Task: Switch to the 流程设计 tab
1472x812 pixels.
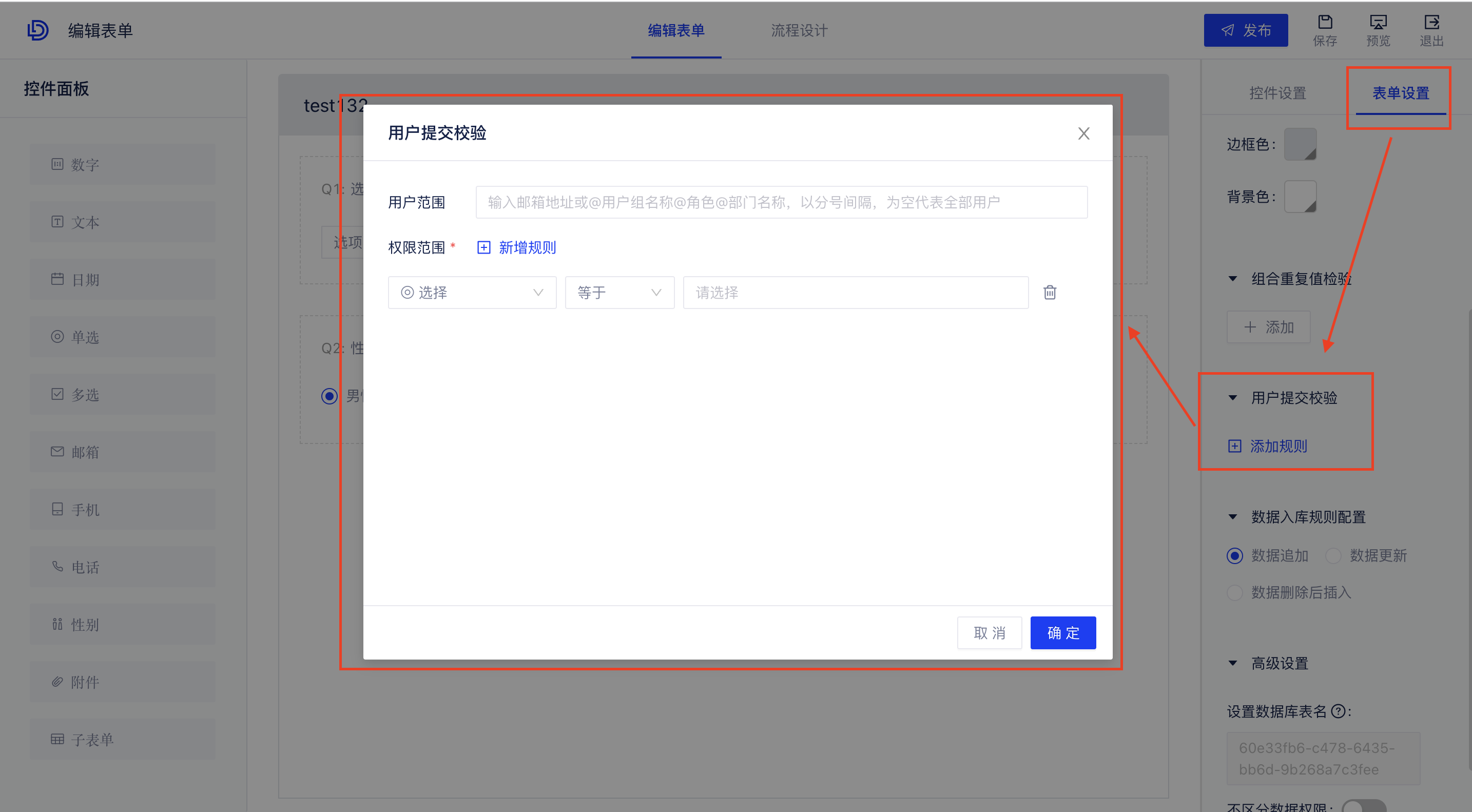Action: tap(799, 30)
